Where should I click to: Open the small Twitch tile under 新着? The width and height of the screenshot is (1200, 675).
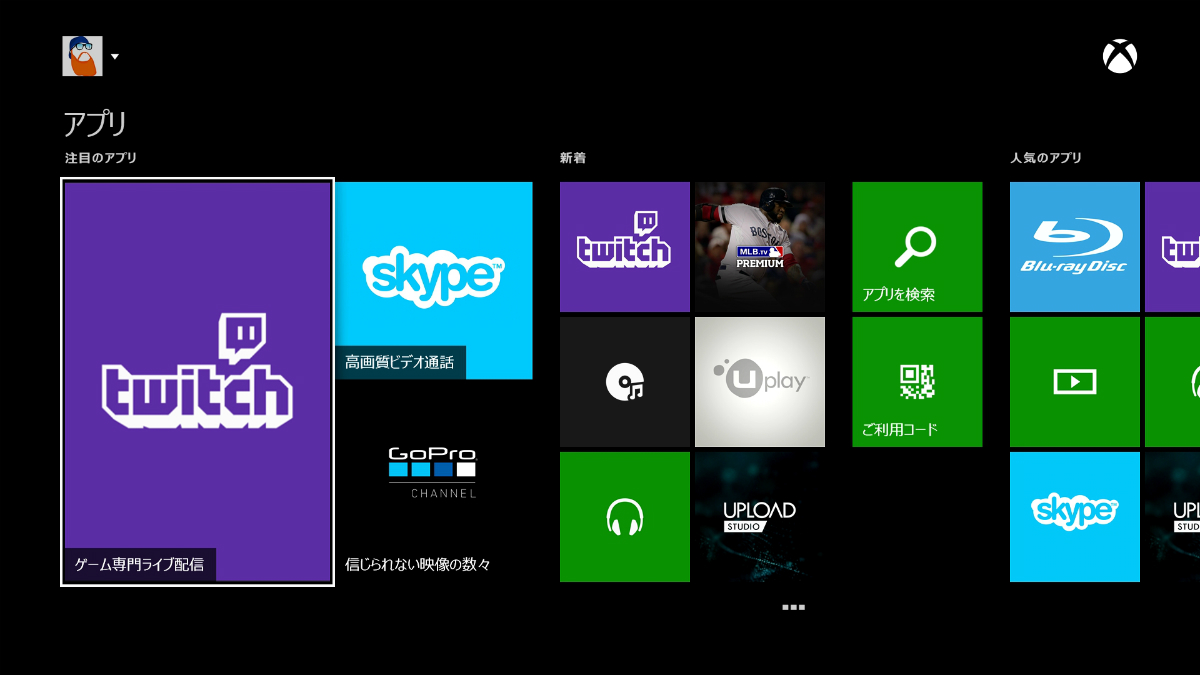[625, 247]
